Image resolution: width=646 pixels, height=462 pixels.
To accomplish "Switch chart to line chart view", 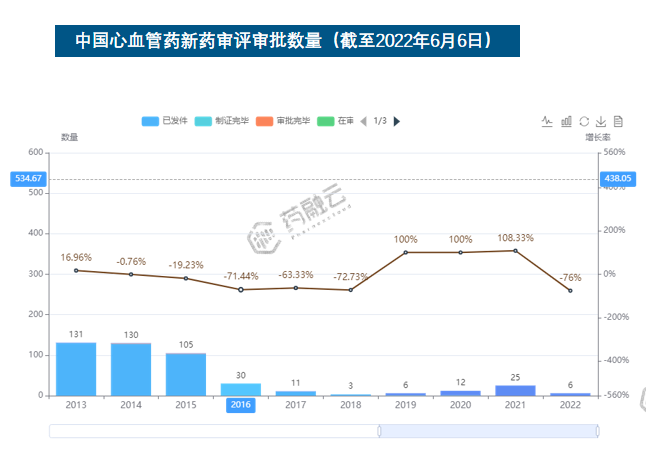I will 547,121.
